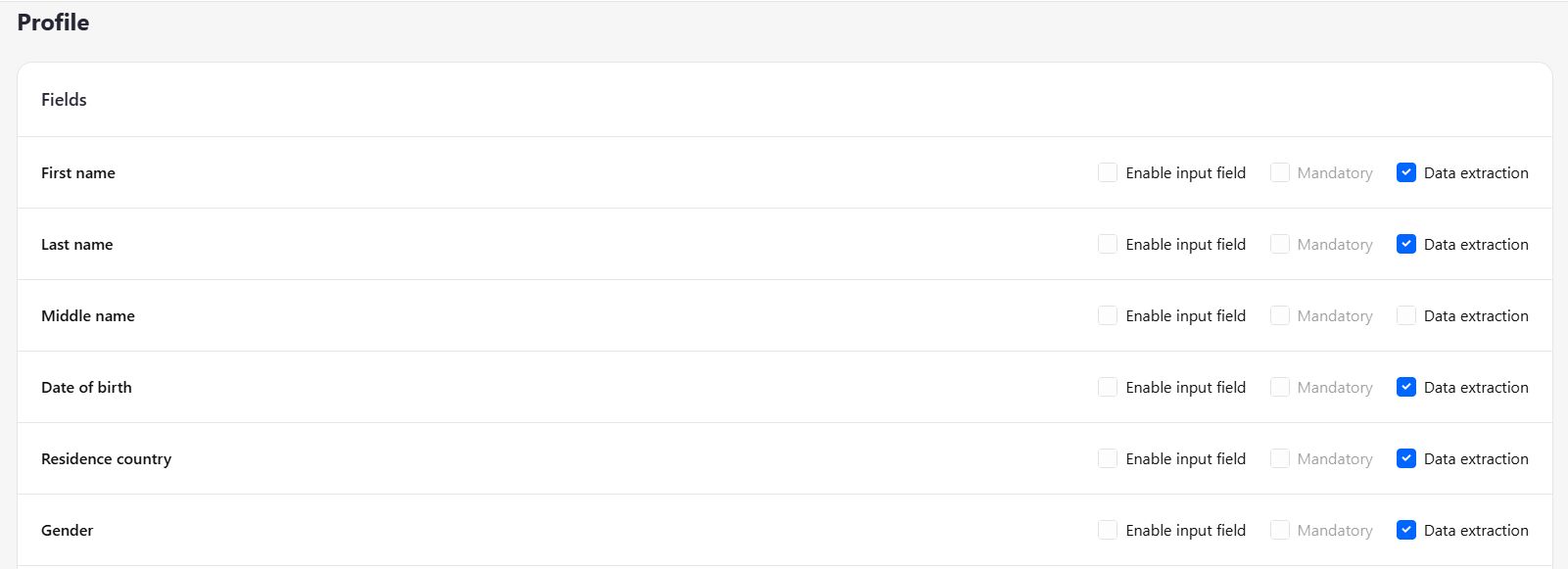Tick Mandatory checkbox for Gender
This screenshot has width=1568, height=569.
click(1280, 530)
